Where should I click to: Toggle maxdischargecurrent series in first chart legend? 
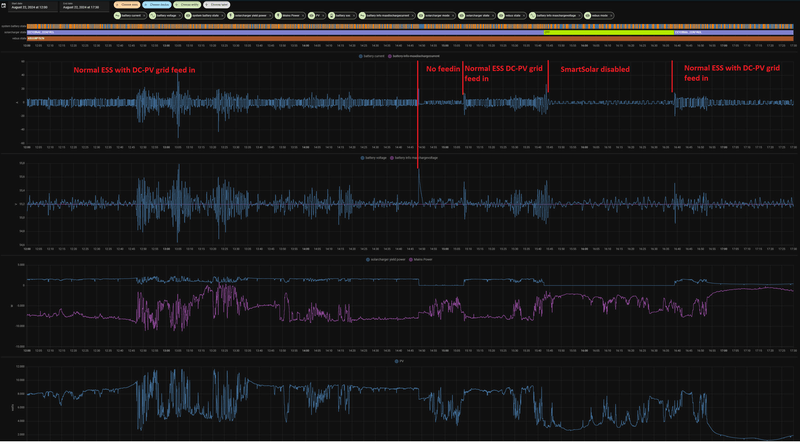pyautogui.click(x=414, y=56)
